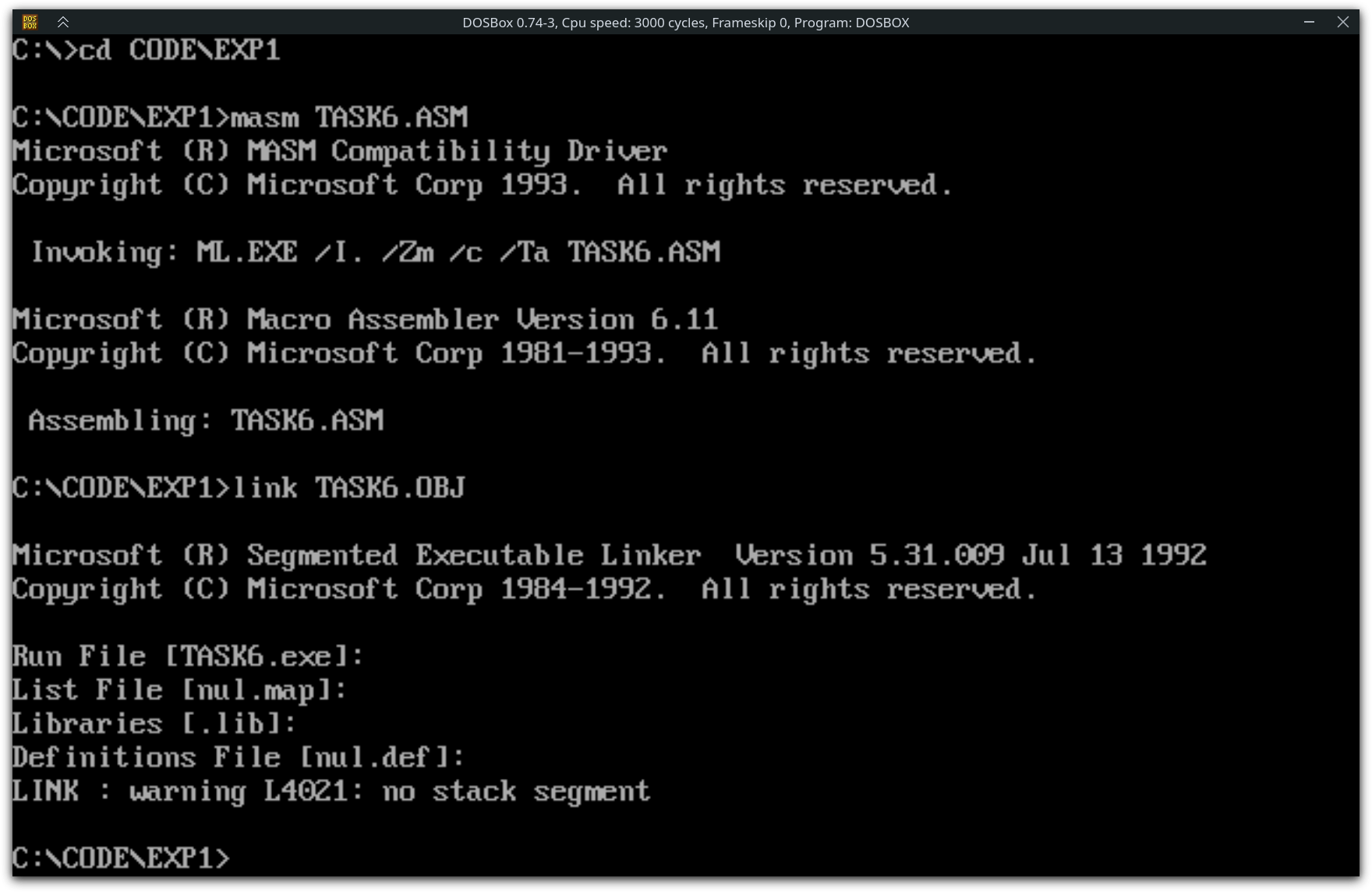Click the 'warning L4021: no stack segment' message
Viewport: 1372px width, 892px height.
click(390, 792)
